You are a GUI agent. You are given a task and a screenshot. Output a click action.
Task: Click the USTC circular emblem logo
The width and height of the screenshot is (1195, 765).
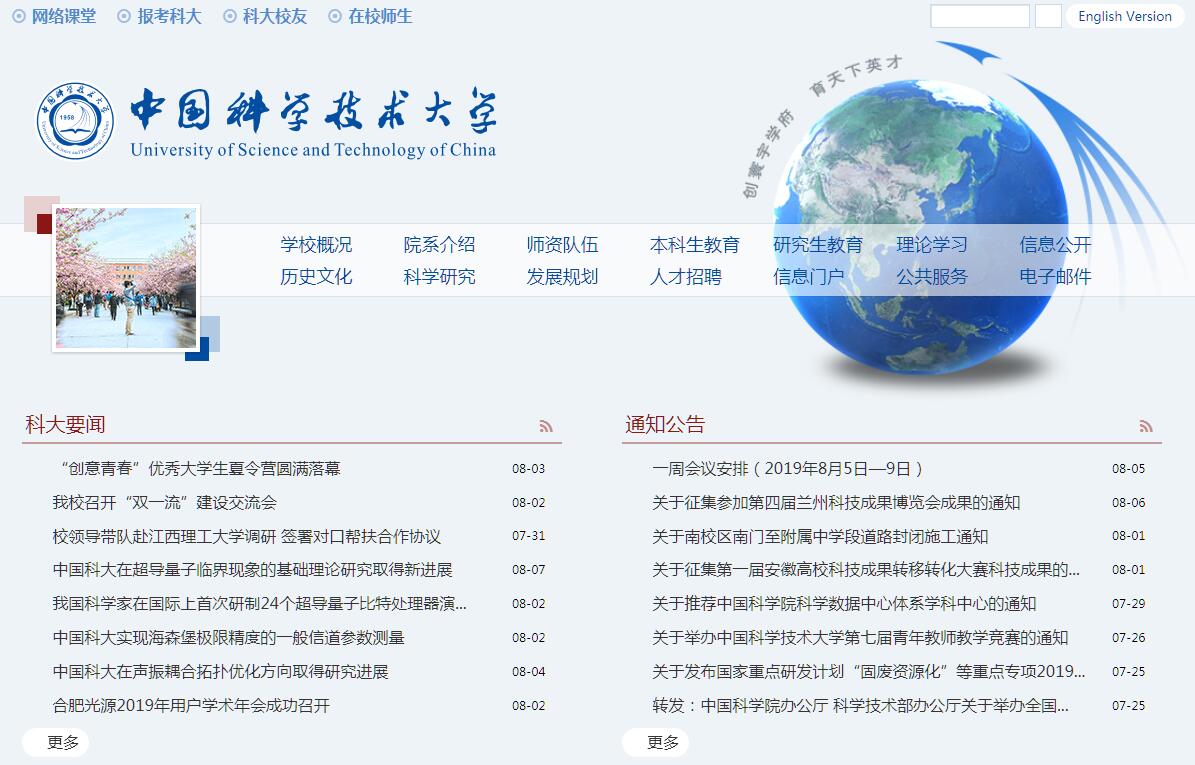tap(75, 122)
